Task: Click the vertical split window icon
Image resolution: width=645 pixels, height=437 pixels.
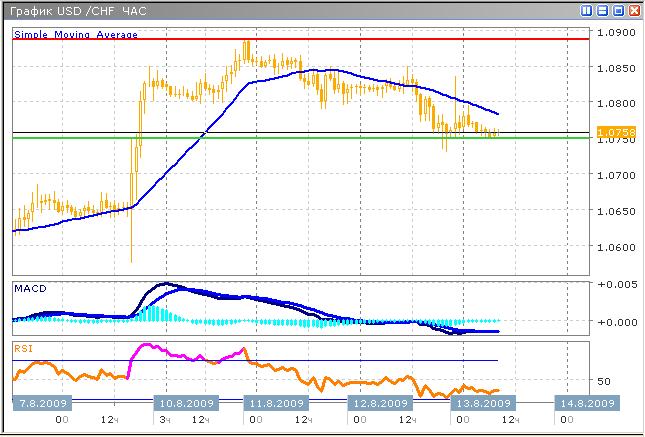Action: pos(587,11)
